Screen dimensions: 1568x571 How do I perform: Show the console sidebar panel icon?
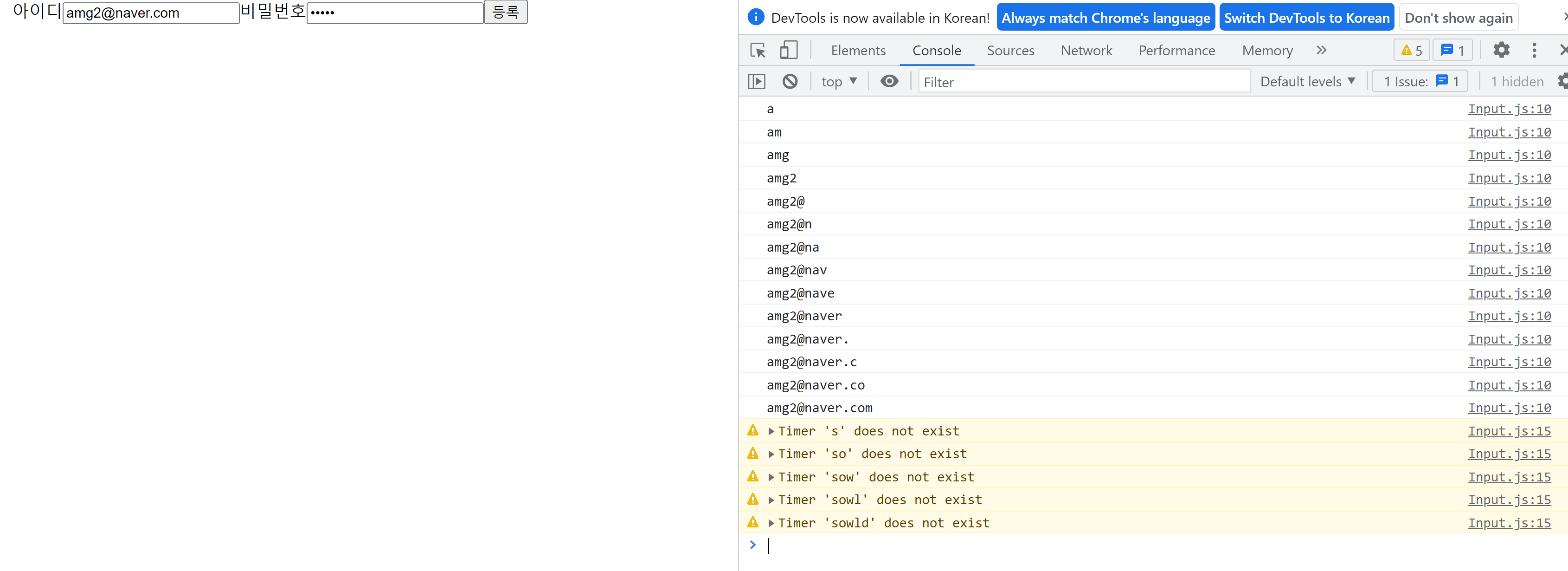[x=757, y=82]
